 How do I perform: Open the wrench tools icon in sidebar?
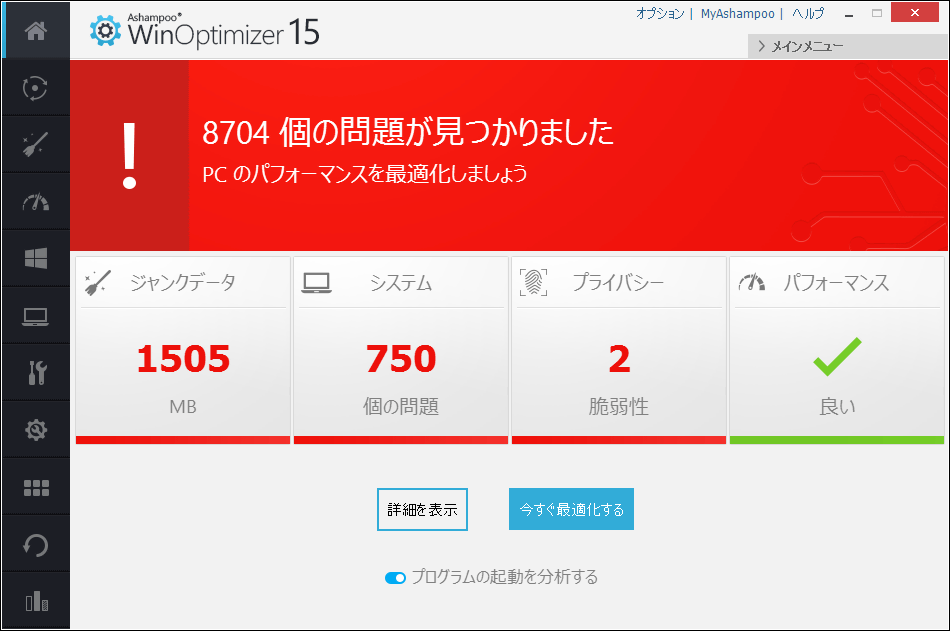click(36, 373)
